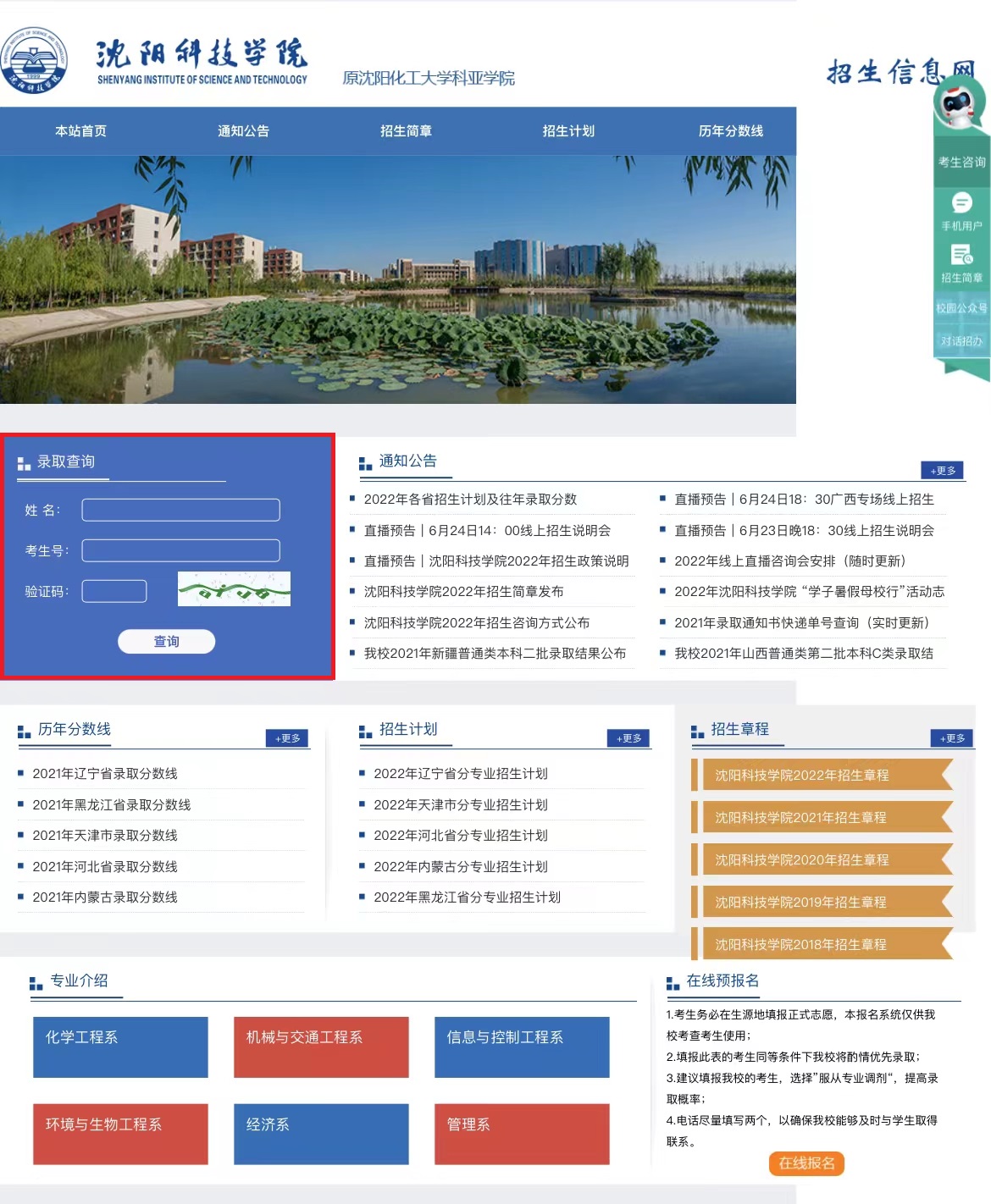Expand 更多 for 通知公告 section
The height and width of the screenshot is (1204, 991).
pyautogui.click(x=942, y=471)
